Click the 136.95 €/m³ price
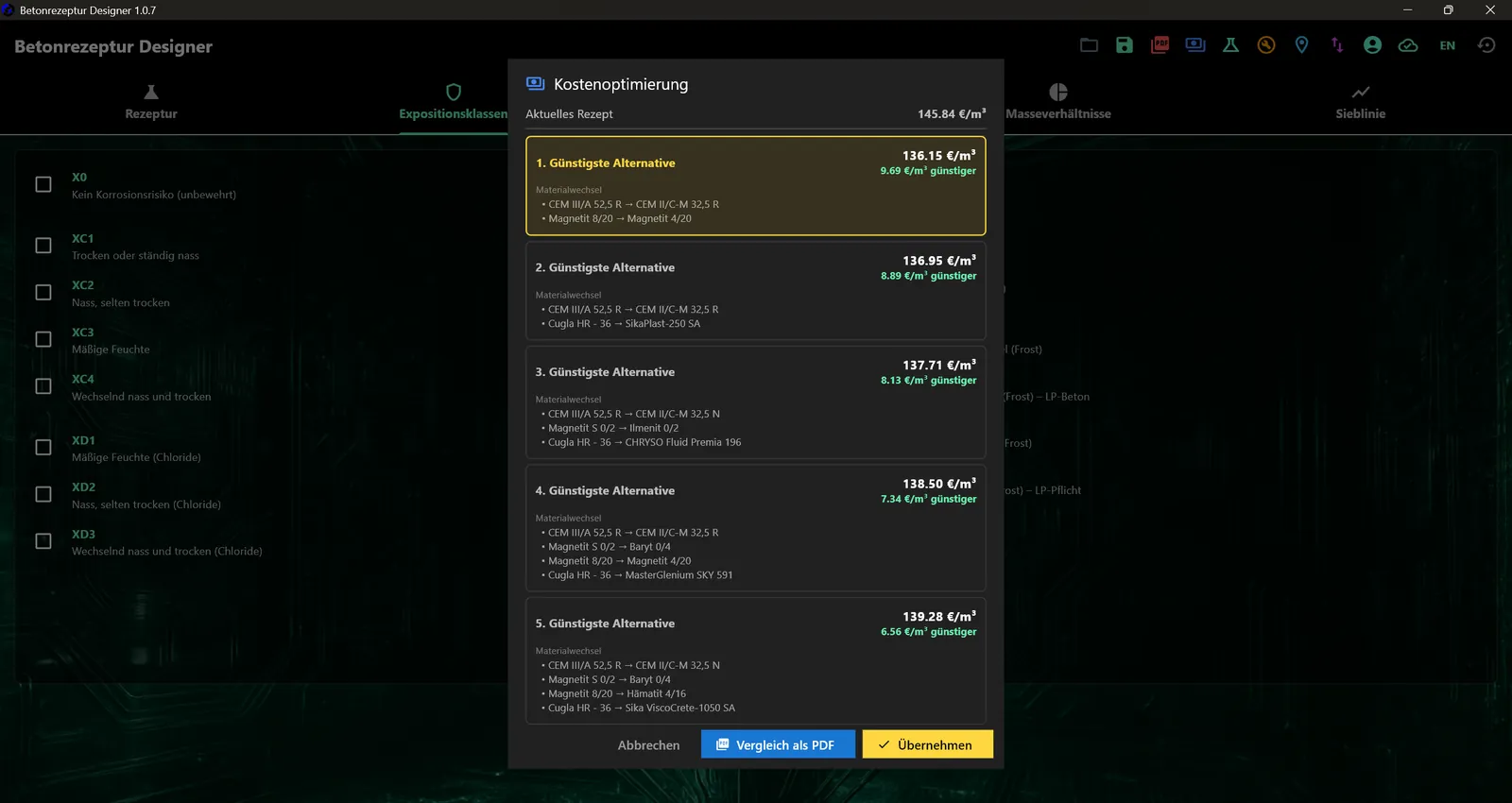The width and height of the screenshot is (1512, 803). (x=938, y=260)
